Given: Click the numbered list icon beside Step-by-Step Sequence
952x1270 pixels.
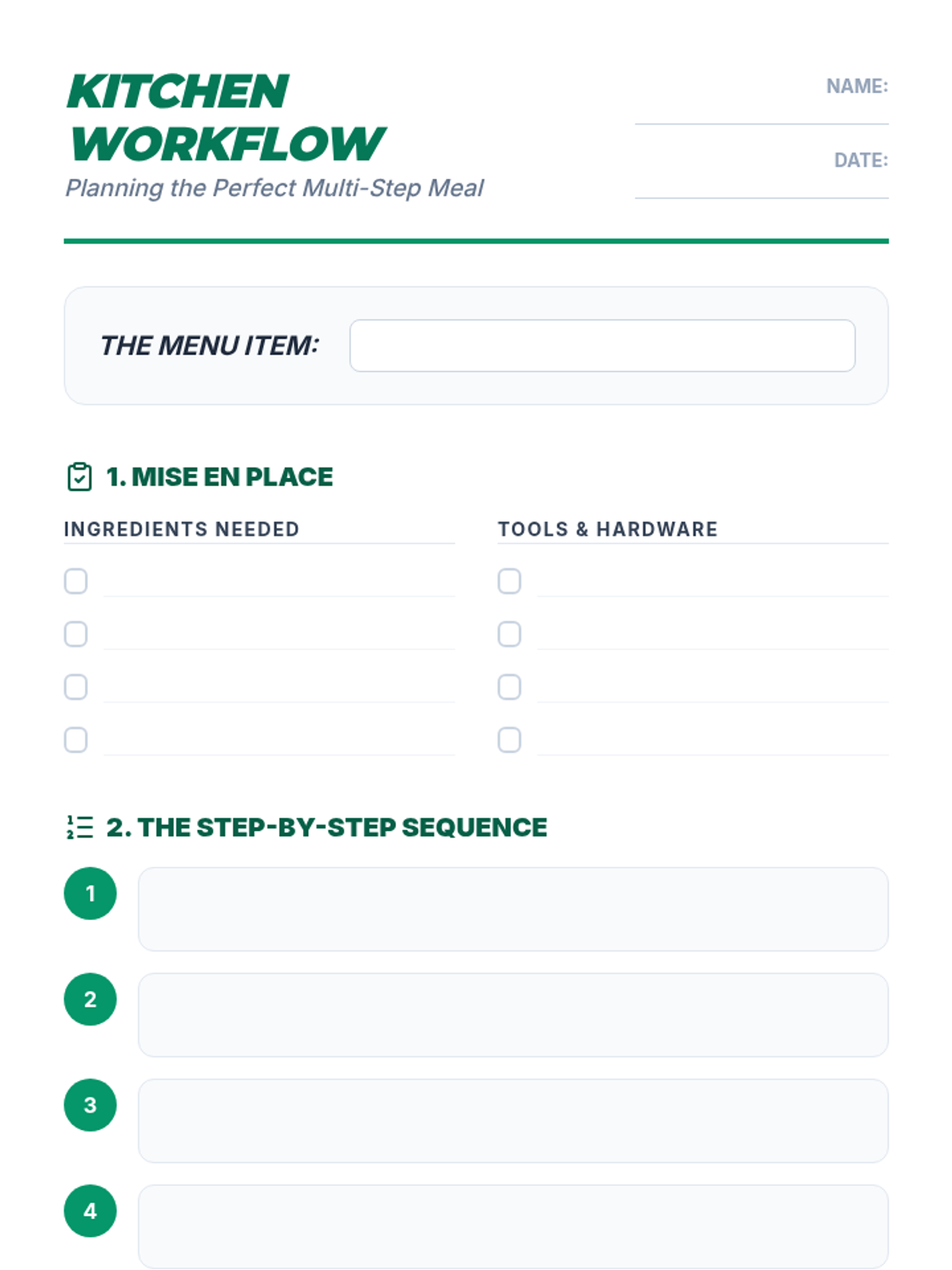Looking at the screenshot, I should 79,827.
